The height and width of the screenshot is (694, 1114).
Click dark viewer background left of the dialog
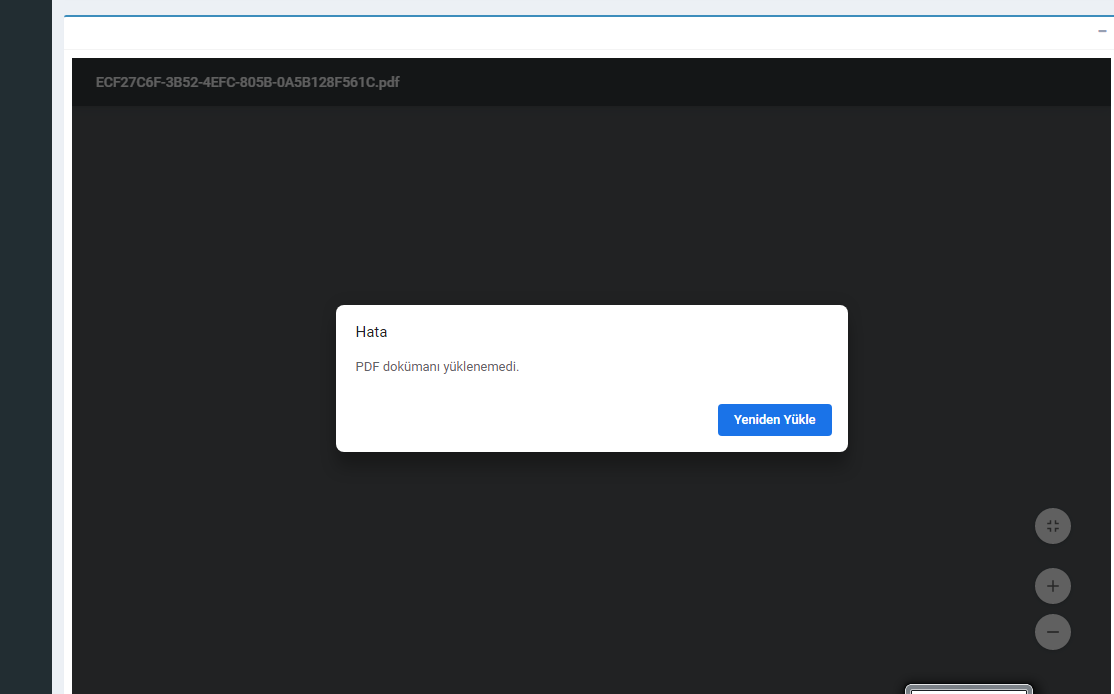coord(200,380)
